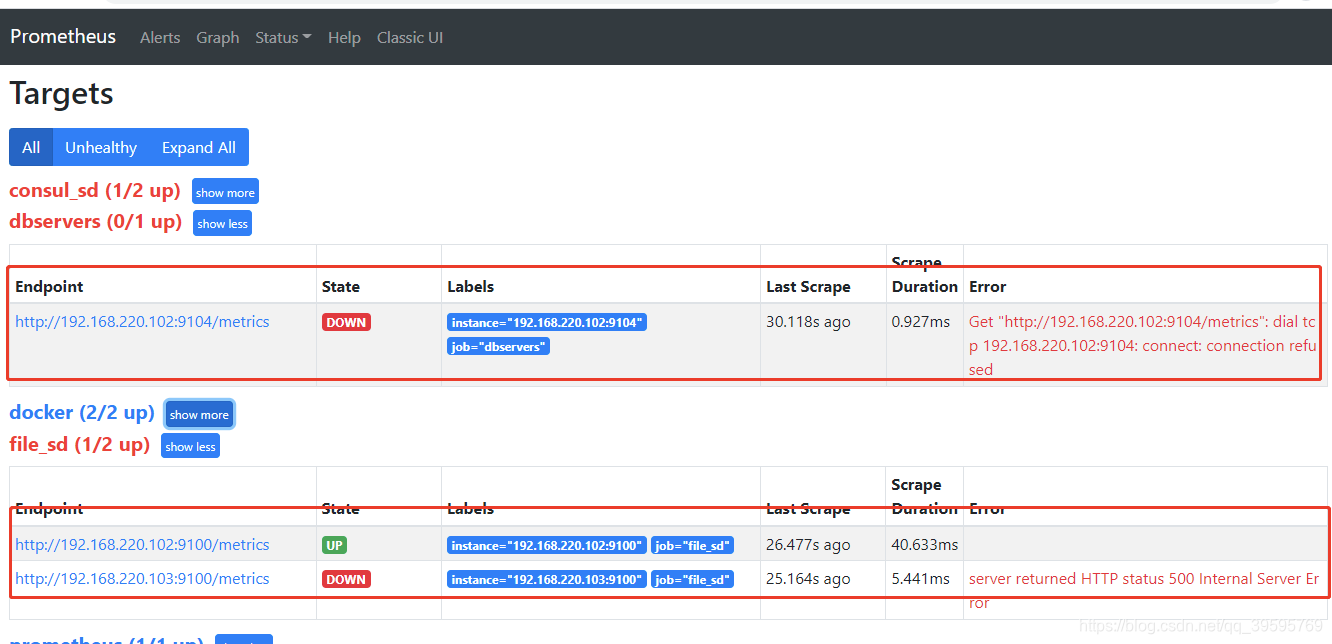Click the instance="192.168.220.102:9100" label badge

tap(546, 545)
